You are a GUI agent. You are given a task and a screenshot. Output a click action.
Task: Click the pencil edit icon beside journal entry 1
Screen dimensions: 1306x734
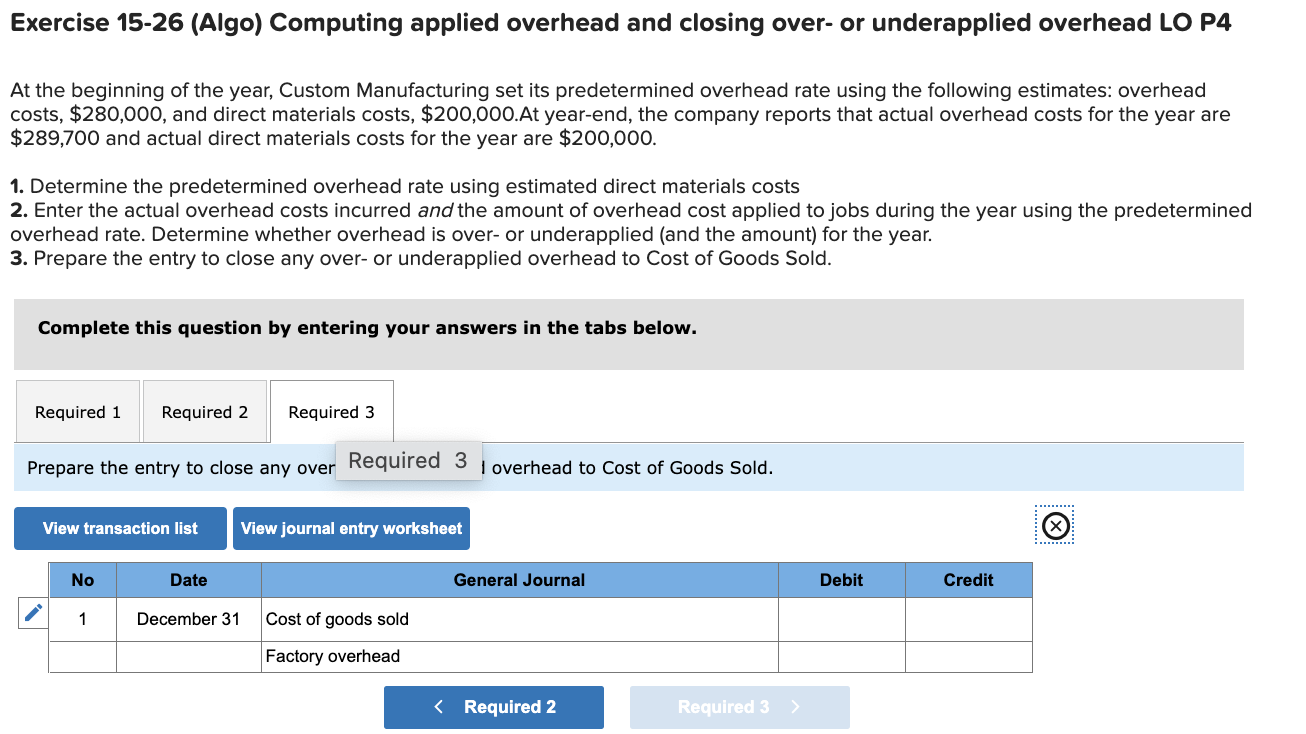tap(31, 613)
